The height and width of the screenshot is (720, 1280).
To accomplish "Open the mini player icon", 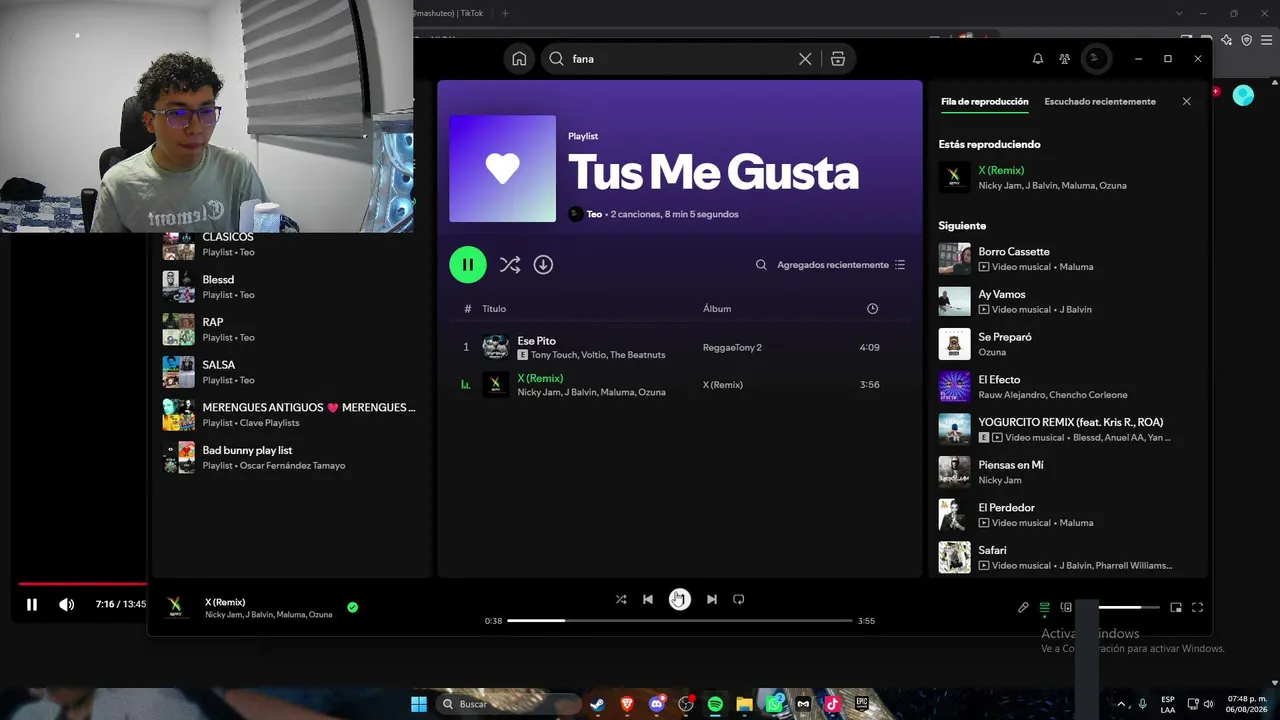I will pos(1176,607).
